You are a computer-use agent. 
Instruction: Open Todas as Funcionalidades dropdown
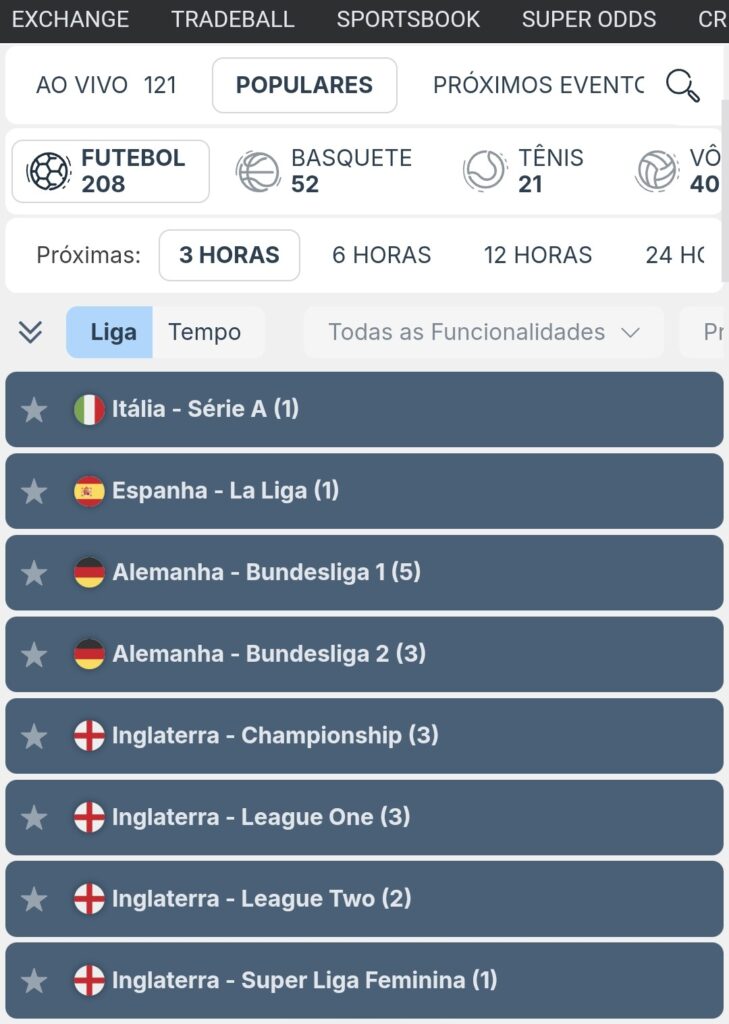click(483, 332)
